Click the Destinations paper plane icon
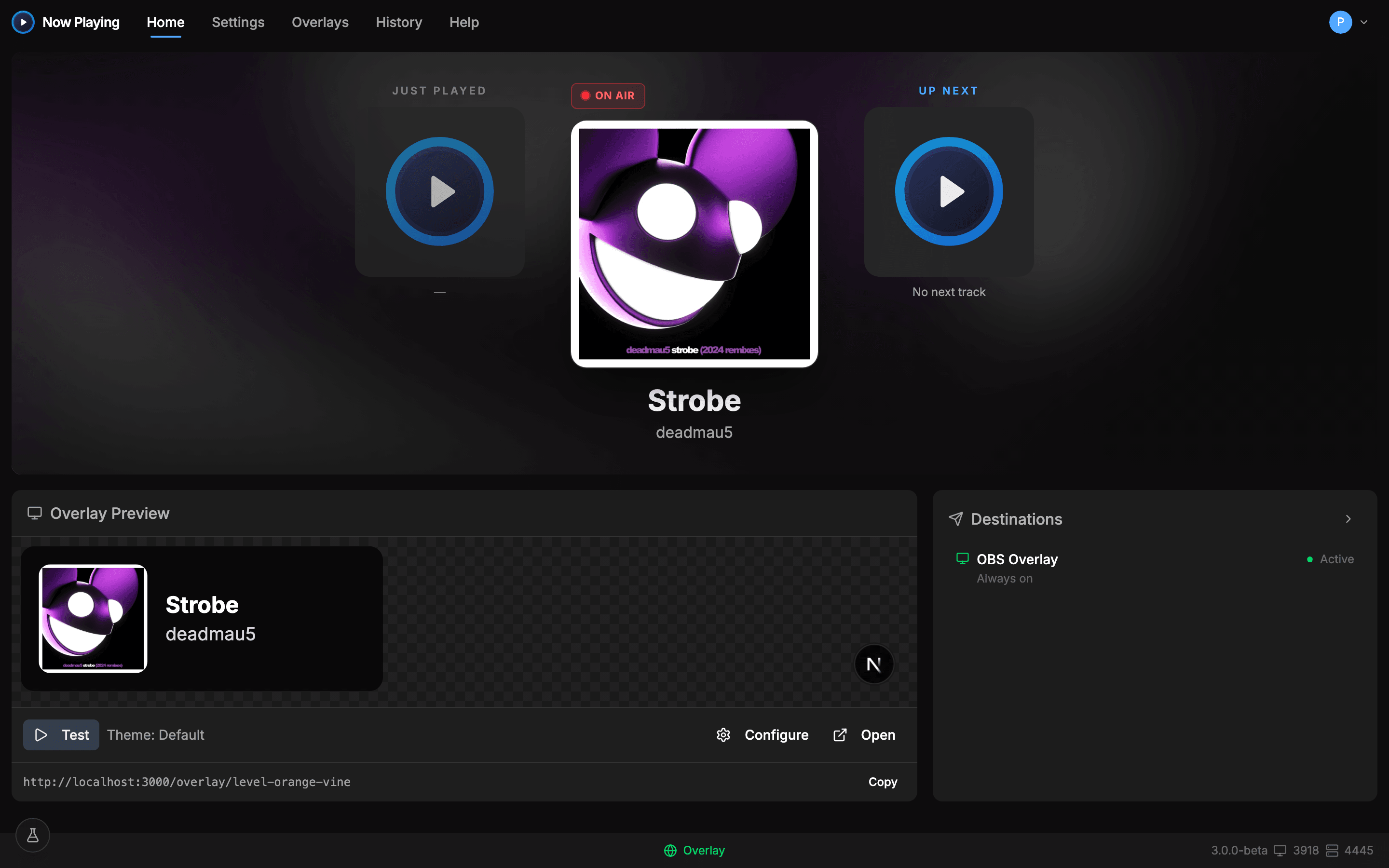 point(955,519)
